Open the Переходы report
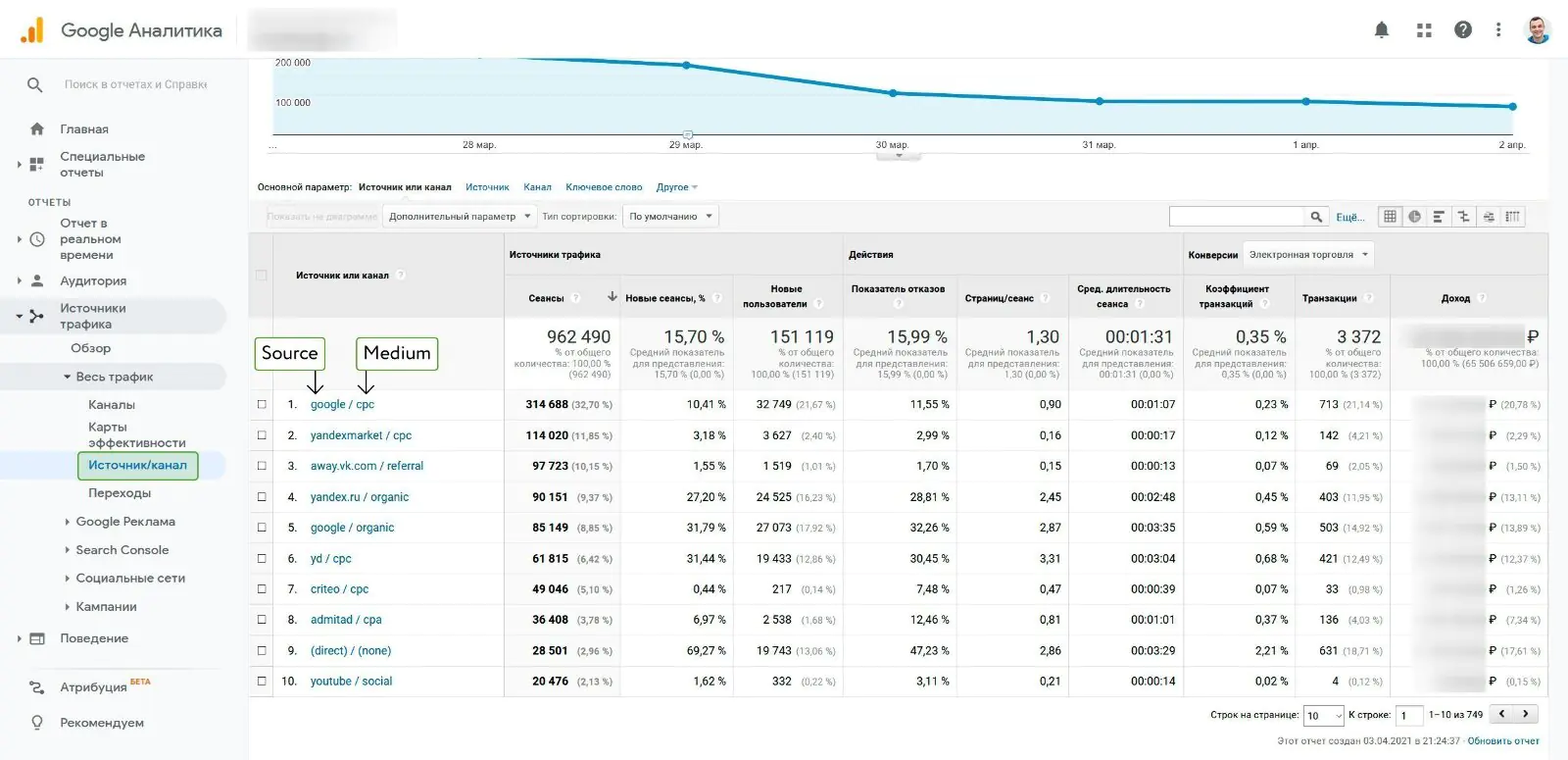The image size is (1568, 760). click(120, 493)
